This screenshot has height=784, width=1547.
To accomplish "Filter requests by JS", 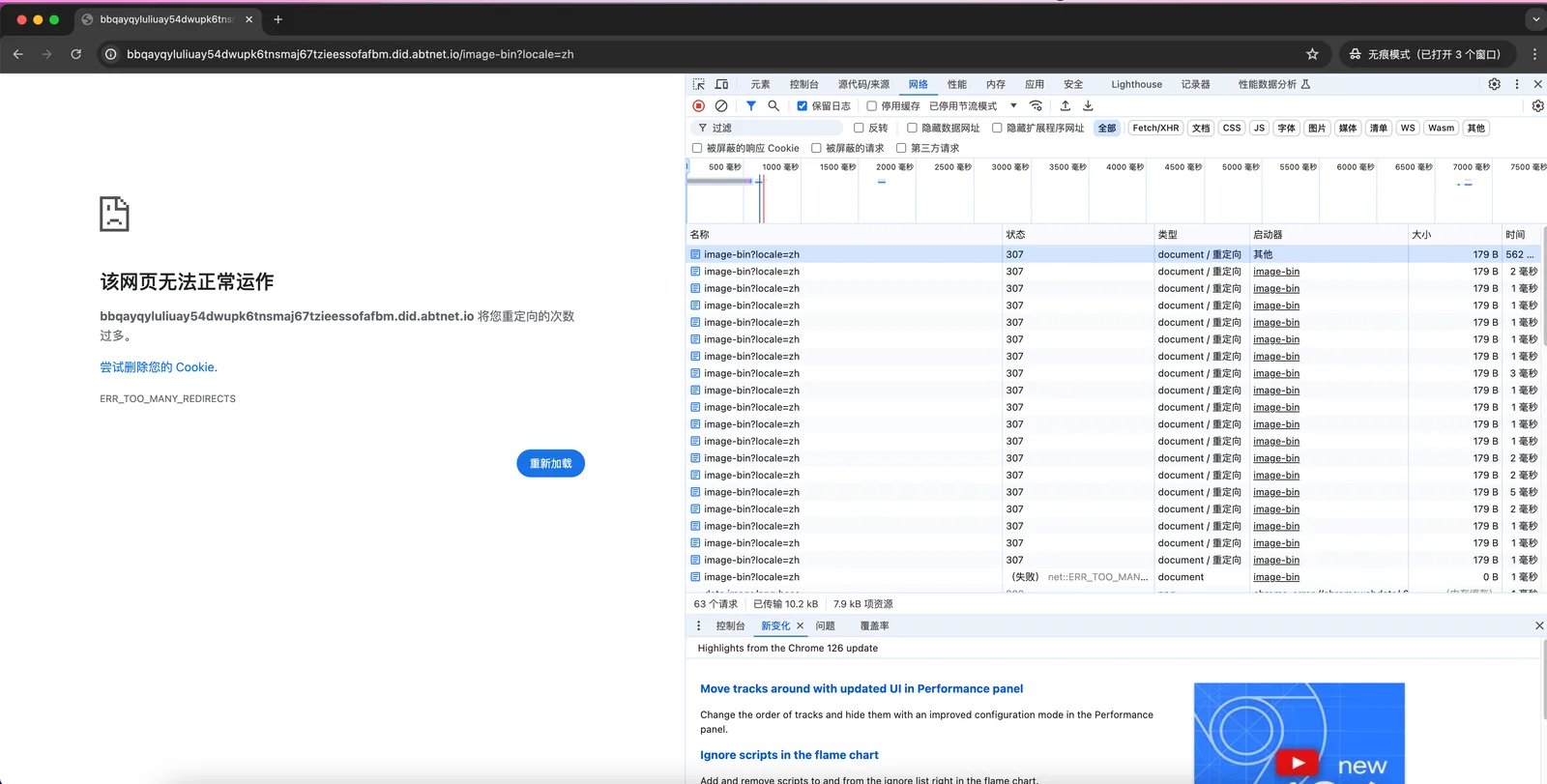I will point(1259,128).
